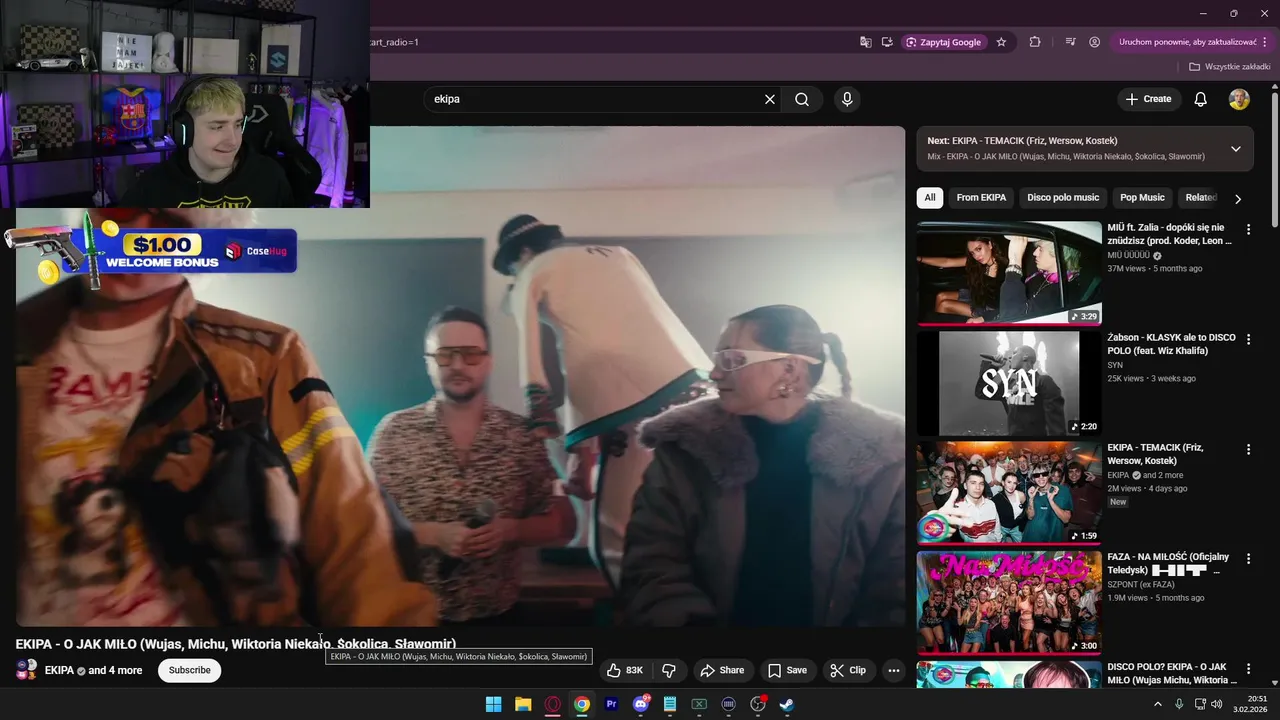The width and height of the screenshot is (1280, 720).
Task: Start voice search with the microphone
Action: 847,99
